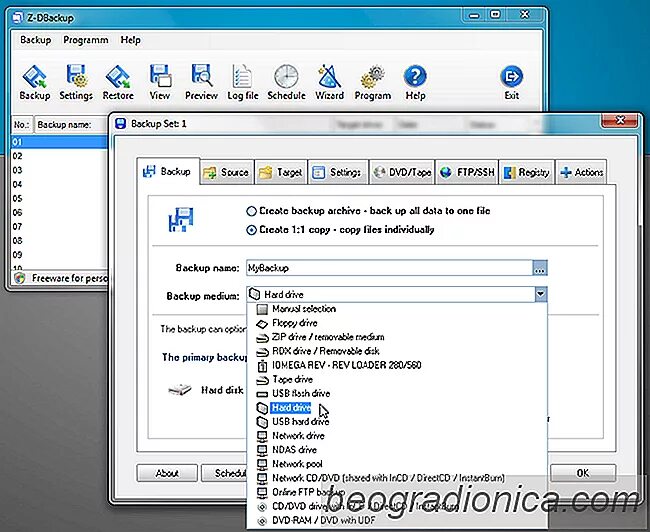The image size is (650, 532).
Task: Open the Backup menu in Z-DBackup
Action: [36, 40]
